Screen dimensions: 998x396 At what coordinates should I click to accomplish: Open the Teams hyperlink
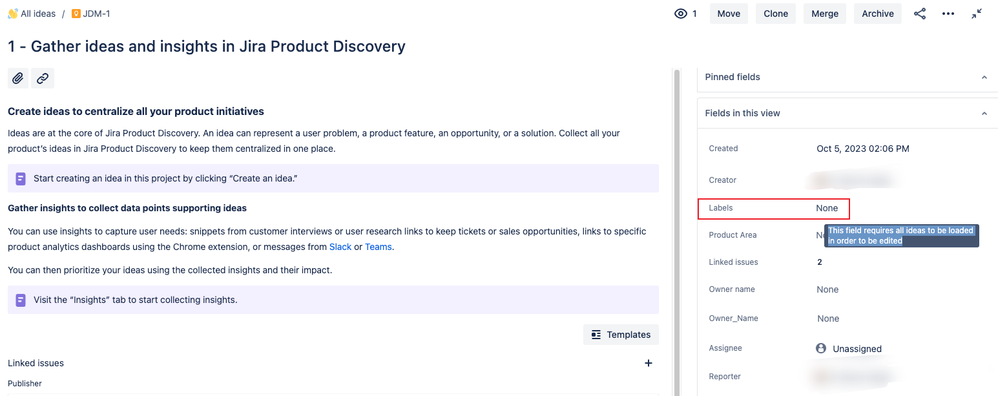[378, 246]
